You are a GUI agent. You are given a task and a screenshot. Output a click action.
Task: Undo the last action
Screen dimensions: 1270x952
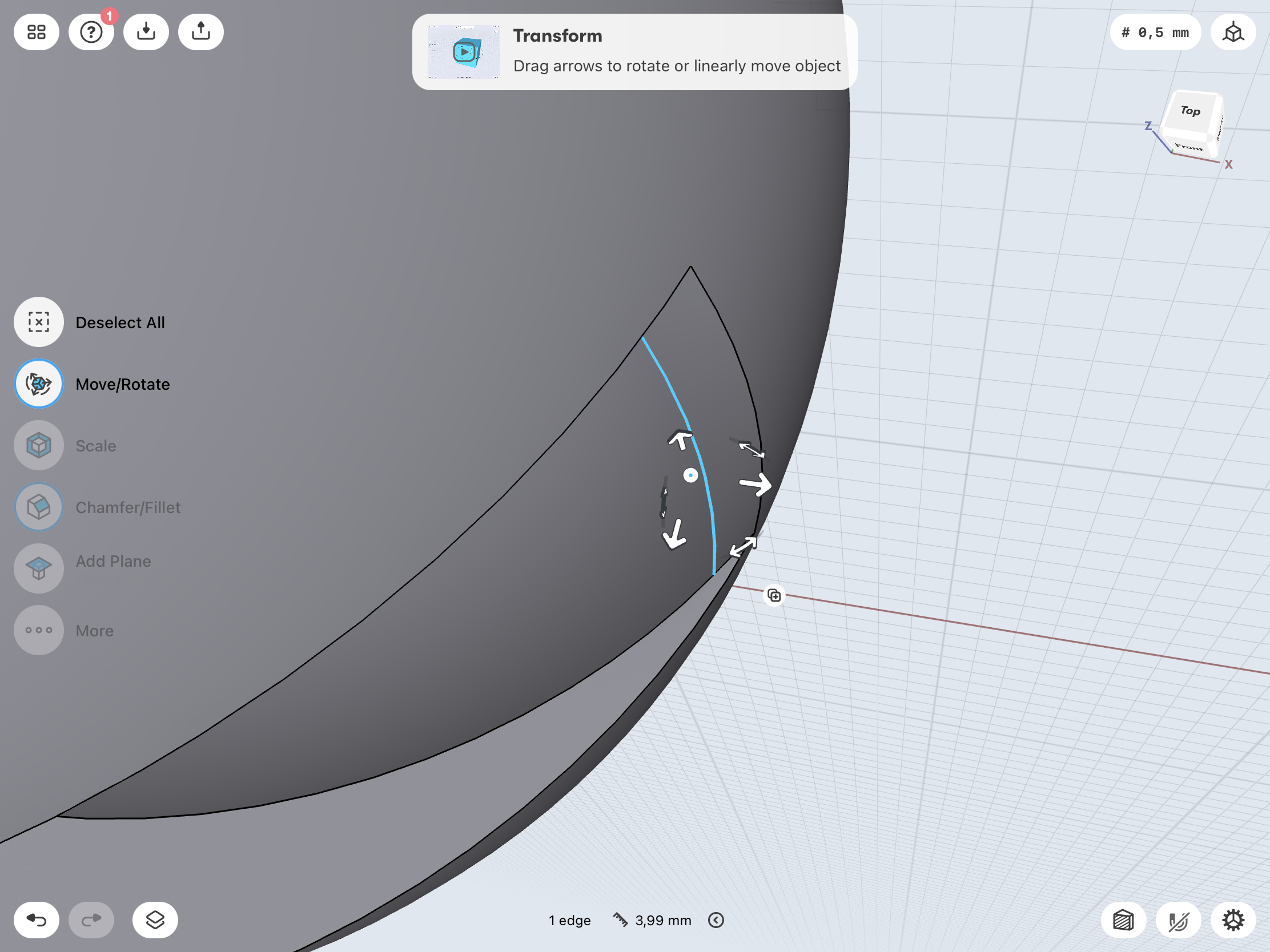36,920
